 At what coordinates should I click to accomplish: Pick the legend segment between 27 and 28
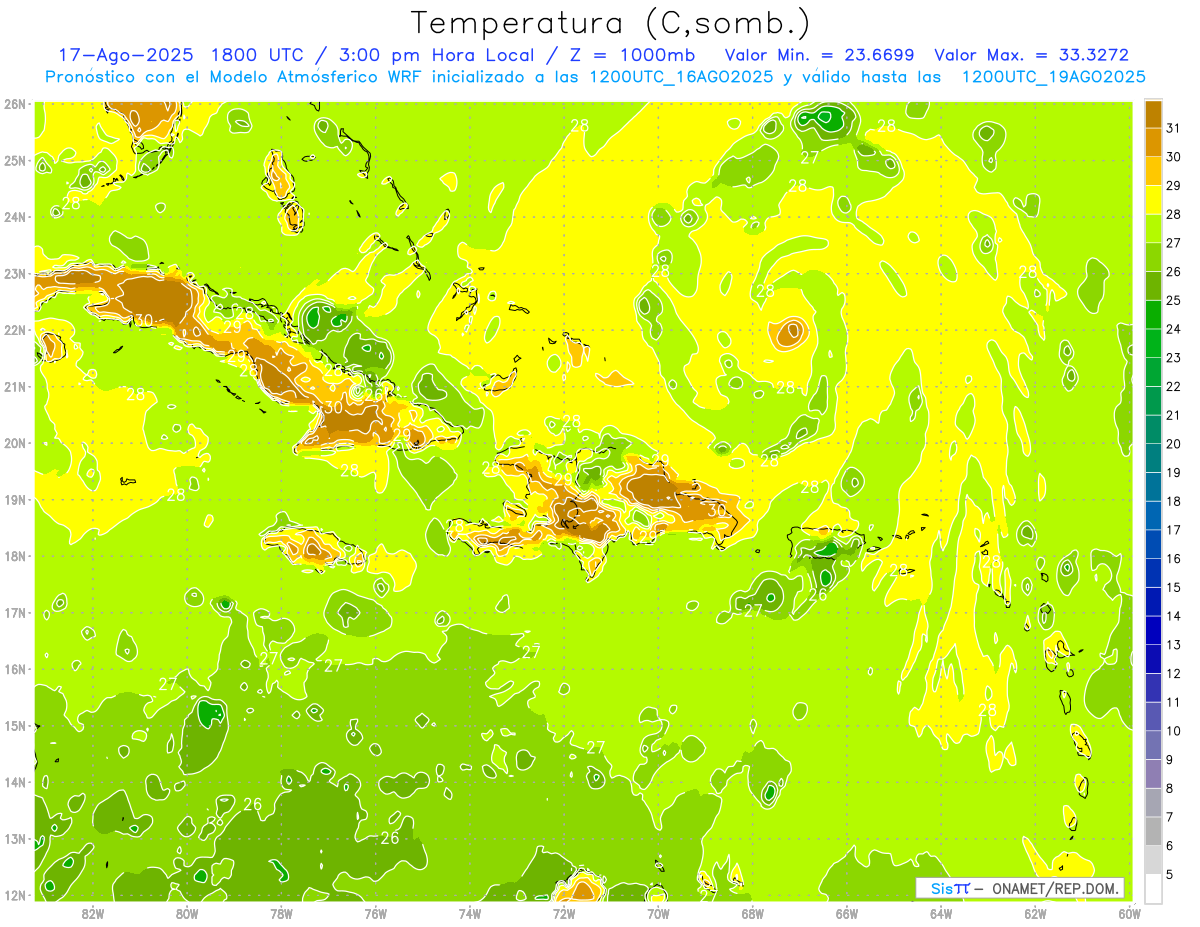(1153, 228)
